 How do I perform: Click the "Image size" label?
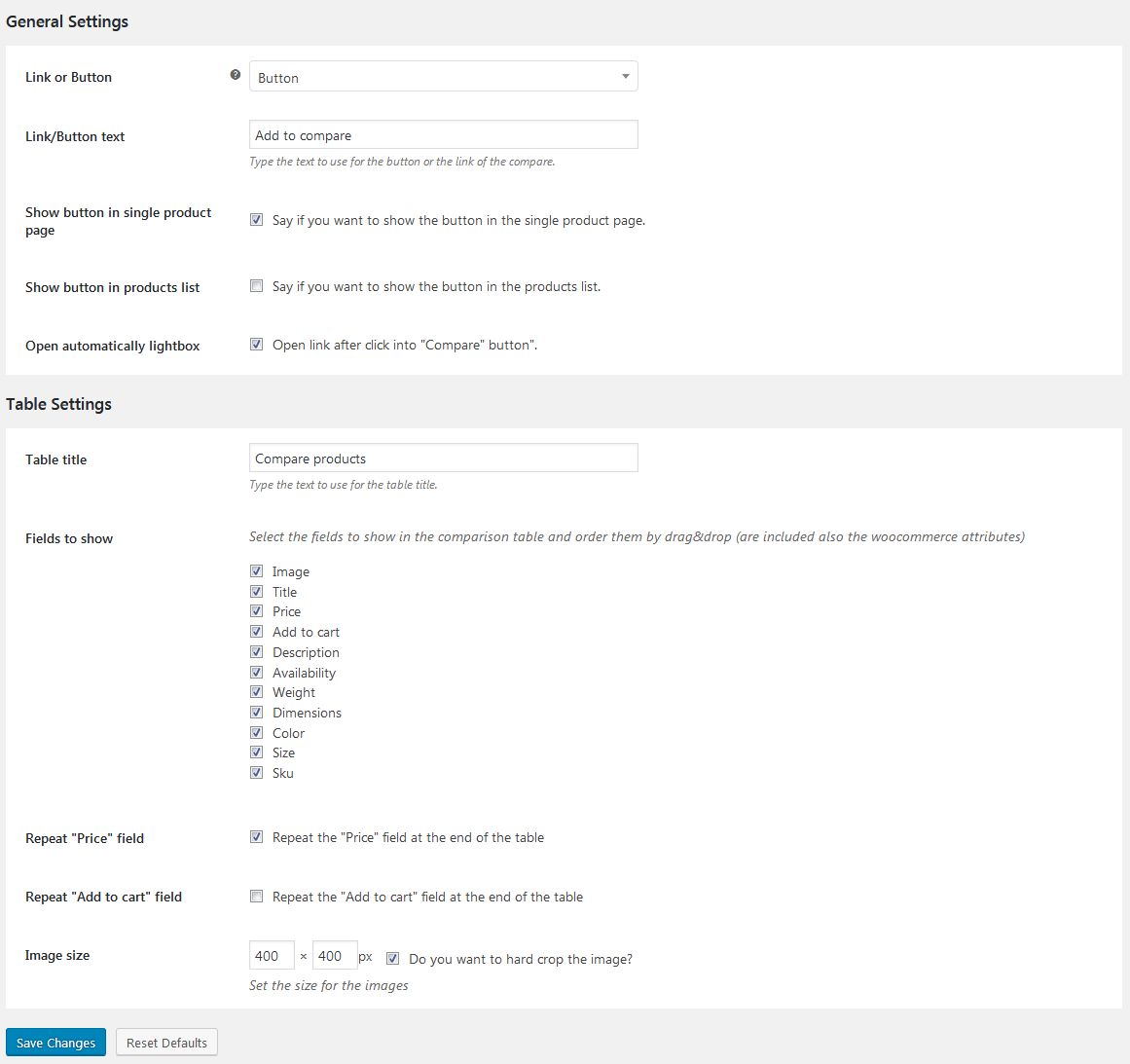(x=57, y=955)
